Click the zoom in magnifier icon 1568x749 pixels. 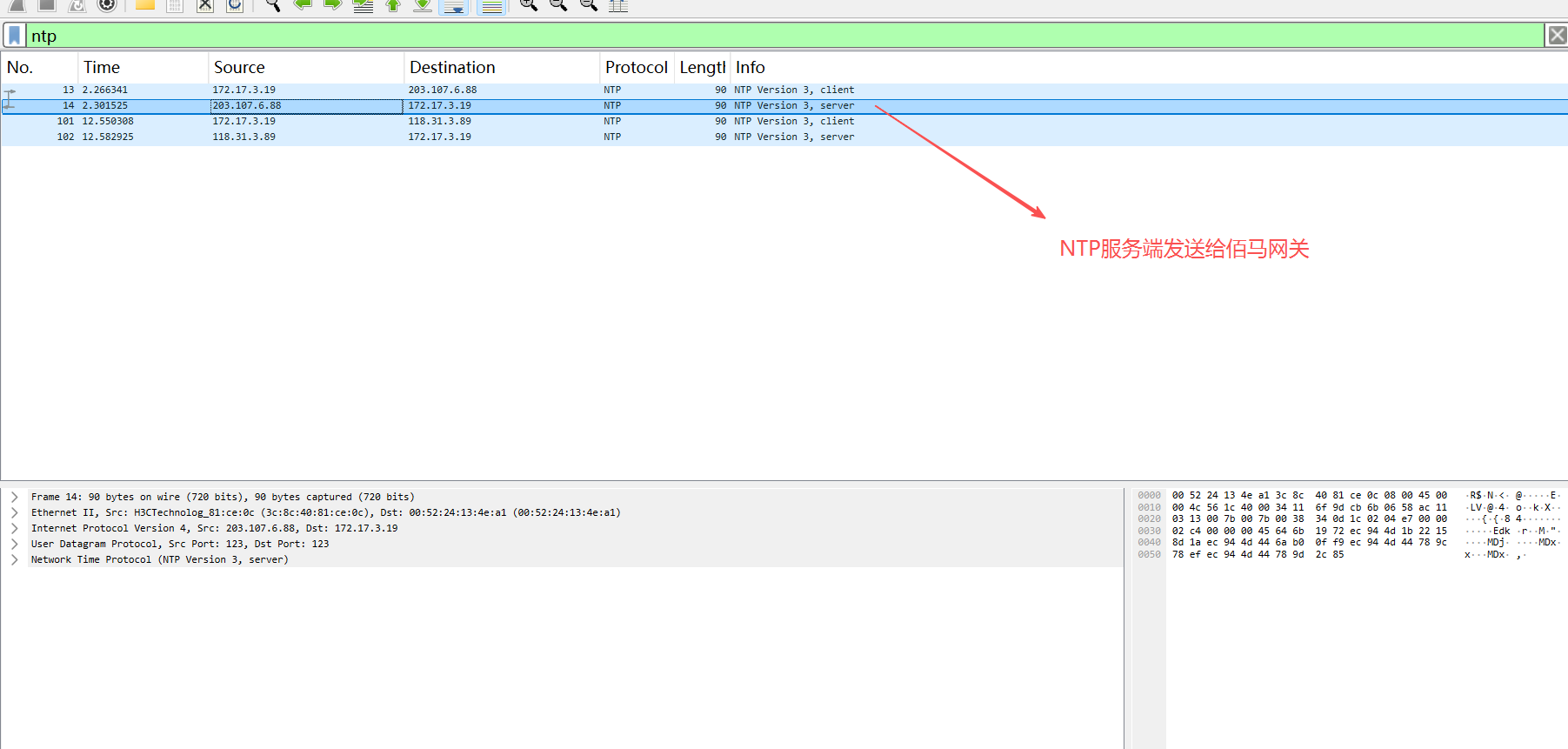pyautogui.click(x=528, y=5)
